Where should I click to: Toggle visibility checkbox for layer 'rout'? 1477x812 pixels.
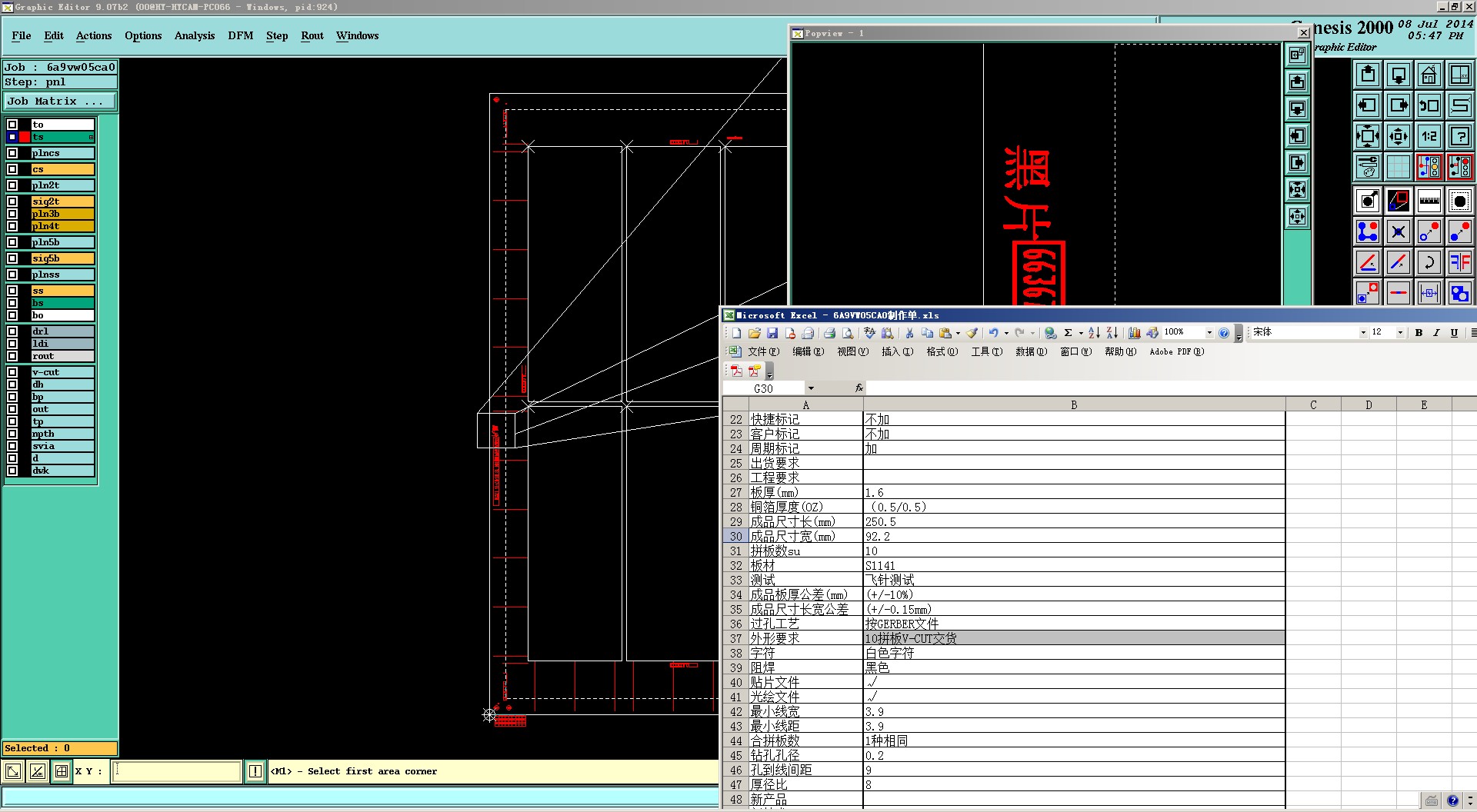[x=12, y=356]
